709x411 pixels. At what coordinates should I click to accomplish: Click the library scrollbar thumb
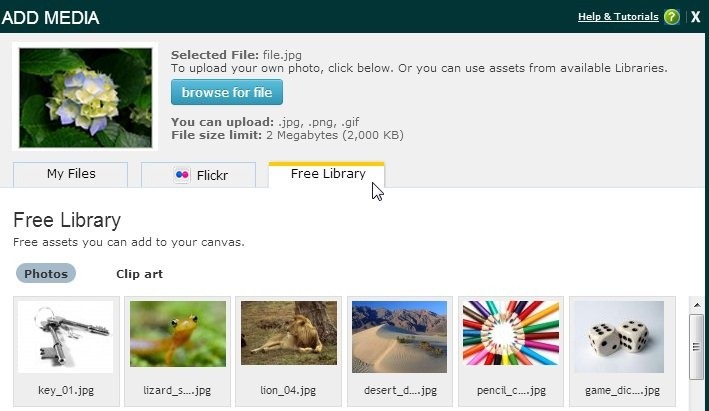pyautogui.click(x=696, y=347)
